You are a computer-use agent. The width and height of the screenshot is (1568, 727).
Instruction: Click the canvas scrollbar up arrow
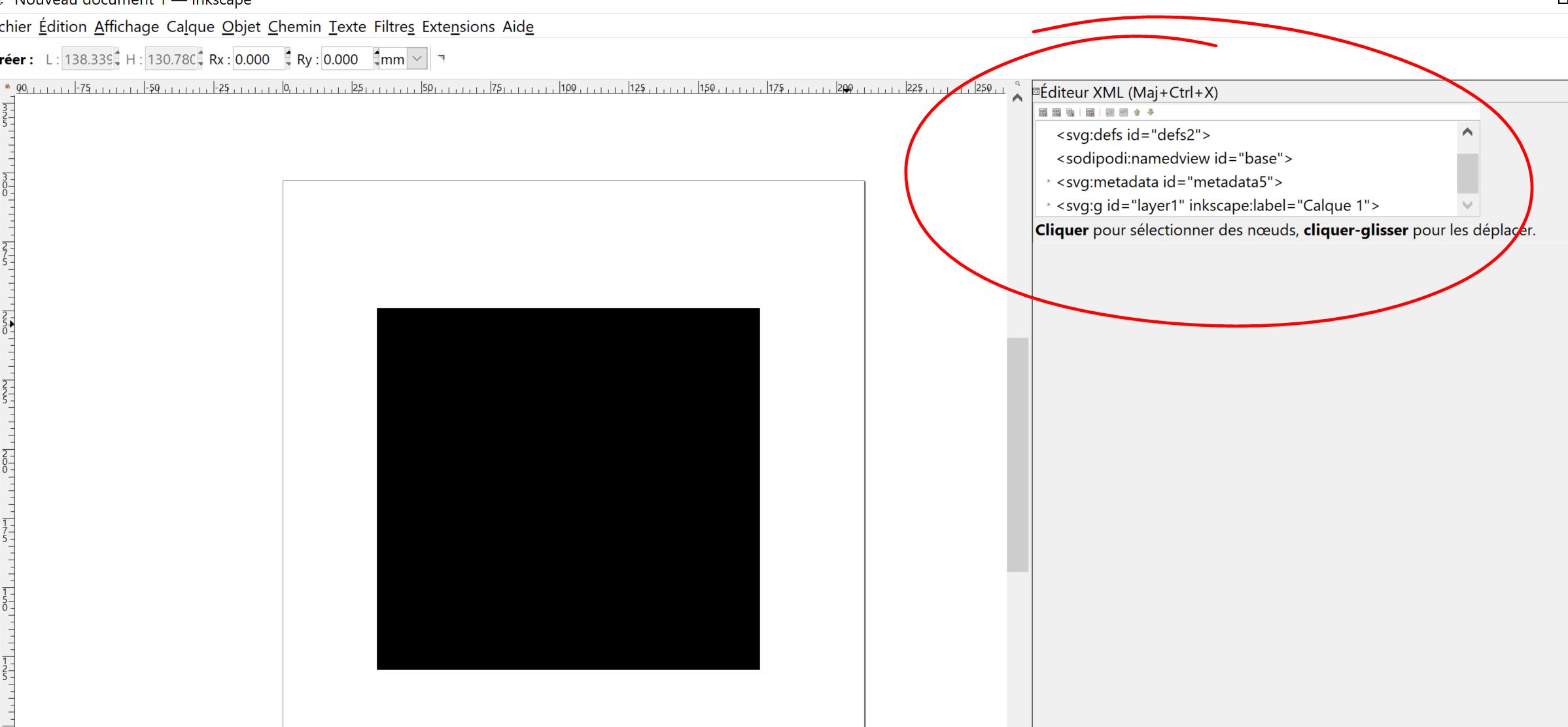point(1017,98)
